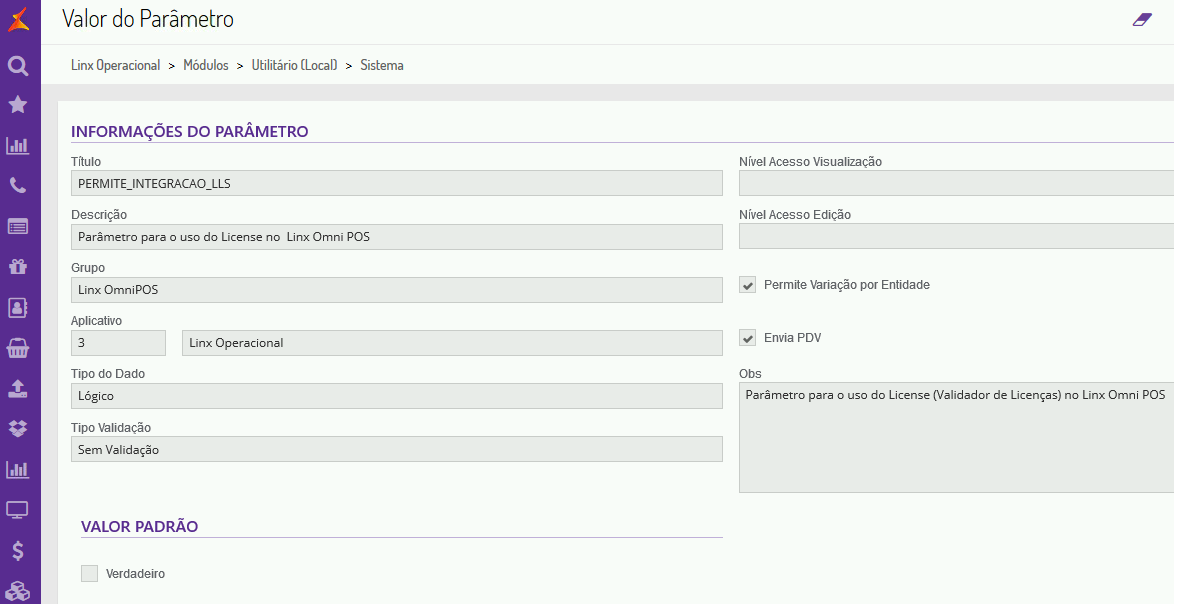Screen dimensions: 1179x604
Task: Open Utilitário (Local) breadcrumb link
Action: click(x=294, y=65)
